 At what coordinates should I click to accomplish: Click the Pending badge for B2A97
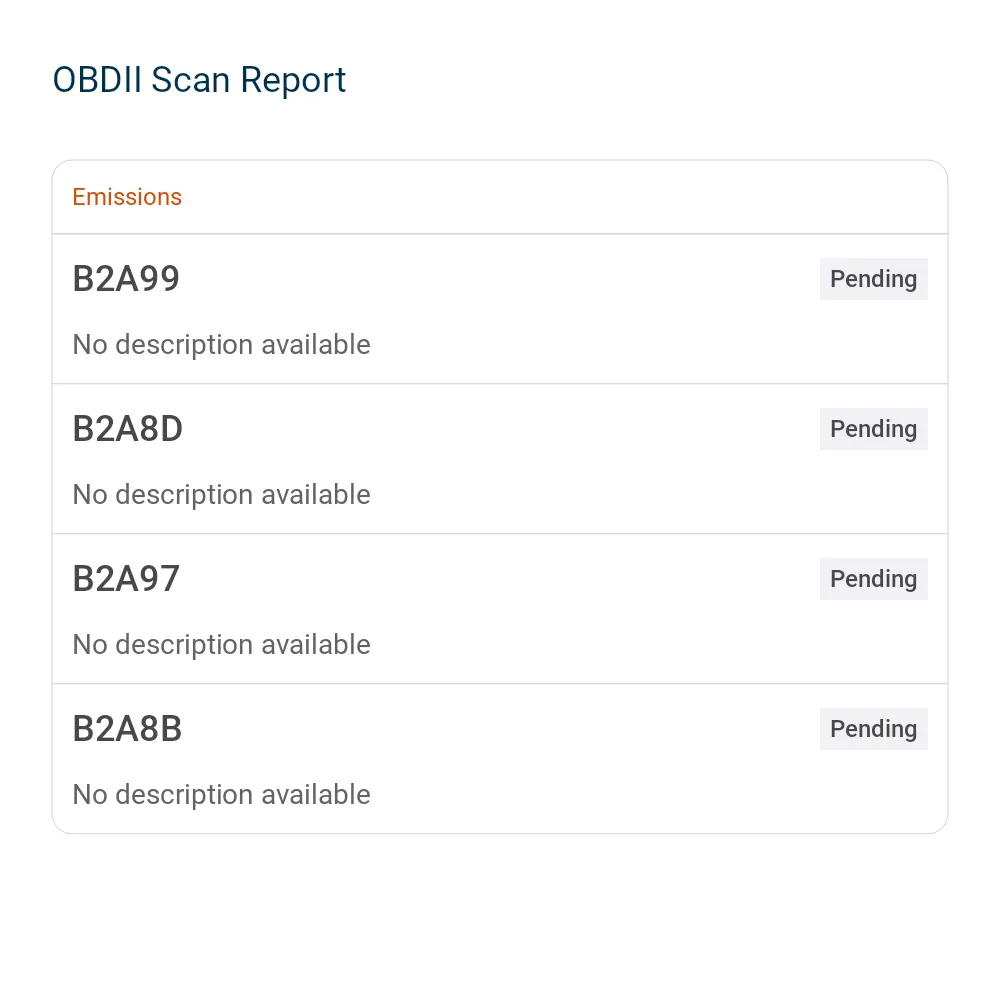tap(873, 578)
